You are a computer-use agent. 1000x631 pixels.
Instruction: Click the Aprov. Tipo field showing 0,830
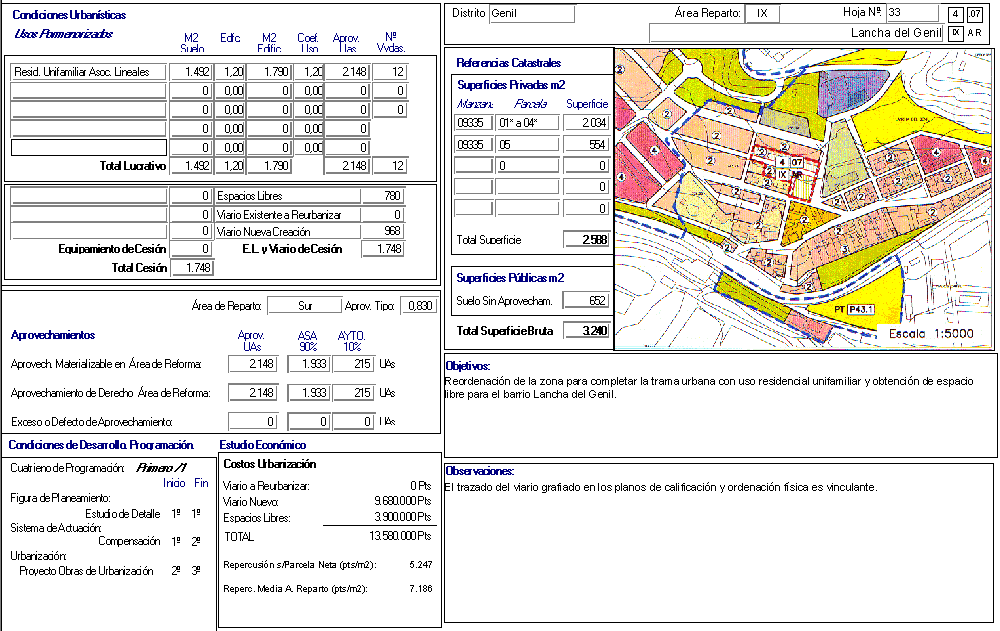[418, 306]
